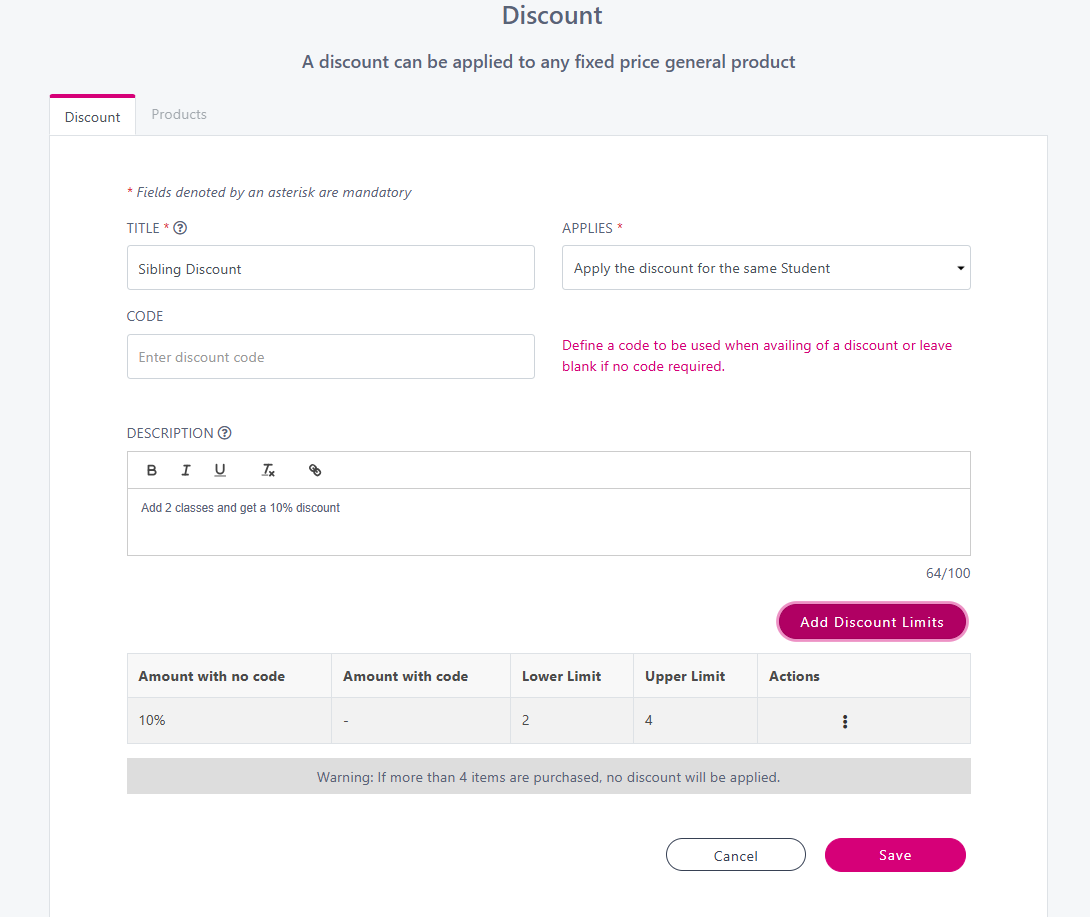The image size is (1090, 917).
Task: Click the Upper Limit column header
Action: (x=685, y=676)
